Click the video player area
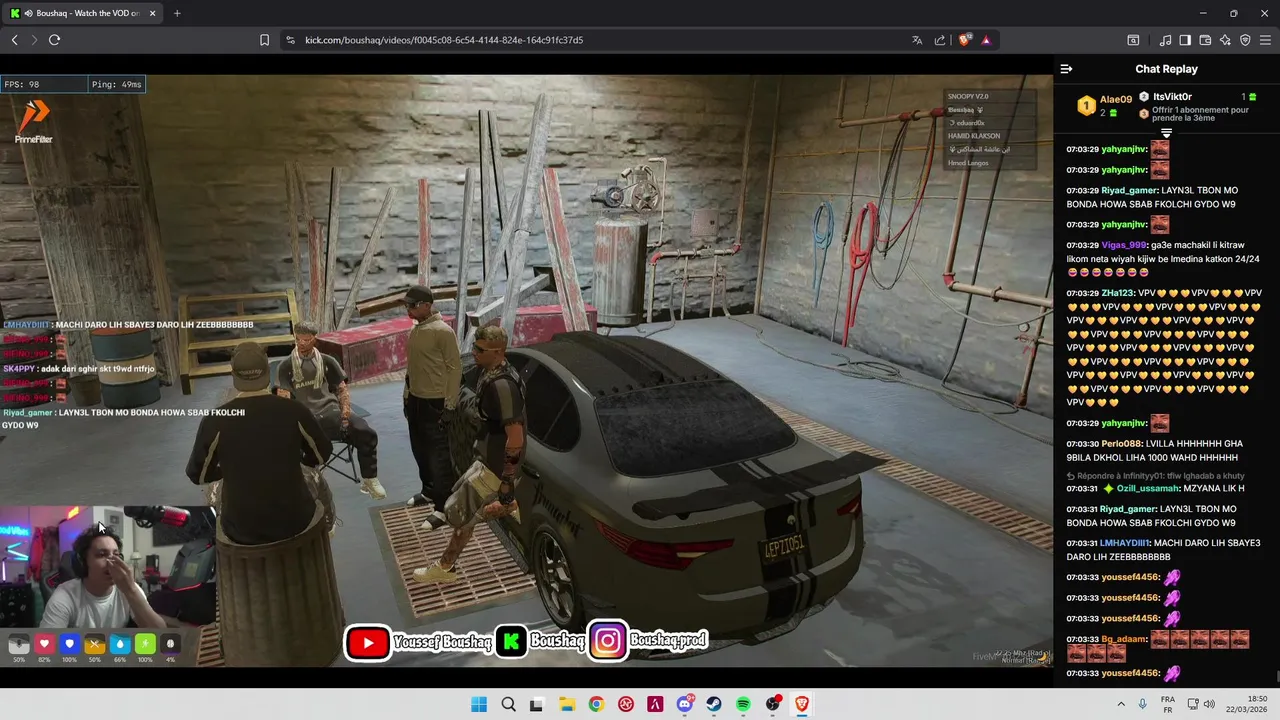 click(526, 370)
